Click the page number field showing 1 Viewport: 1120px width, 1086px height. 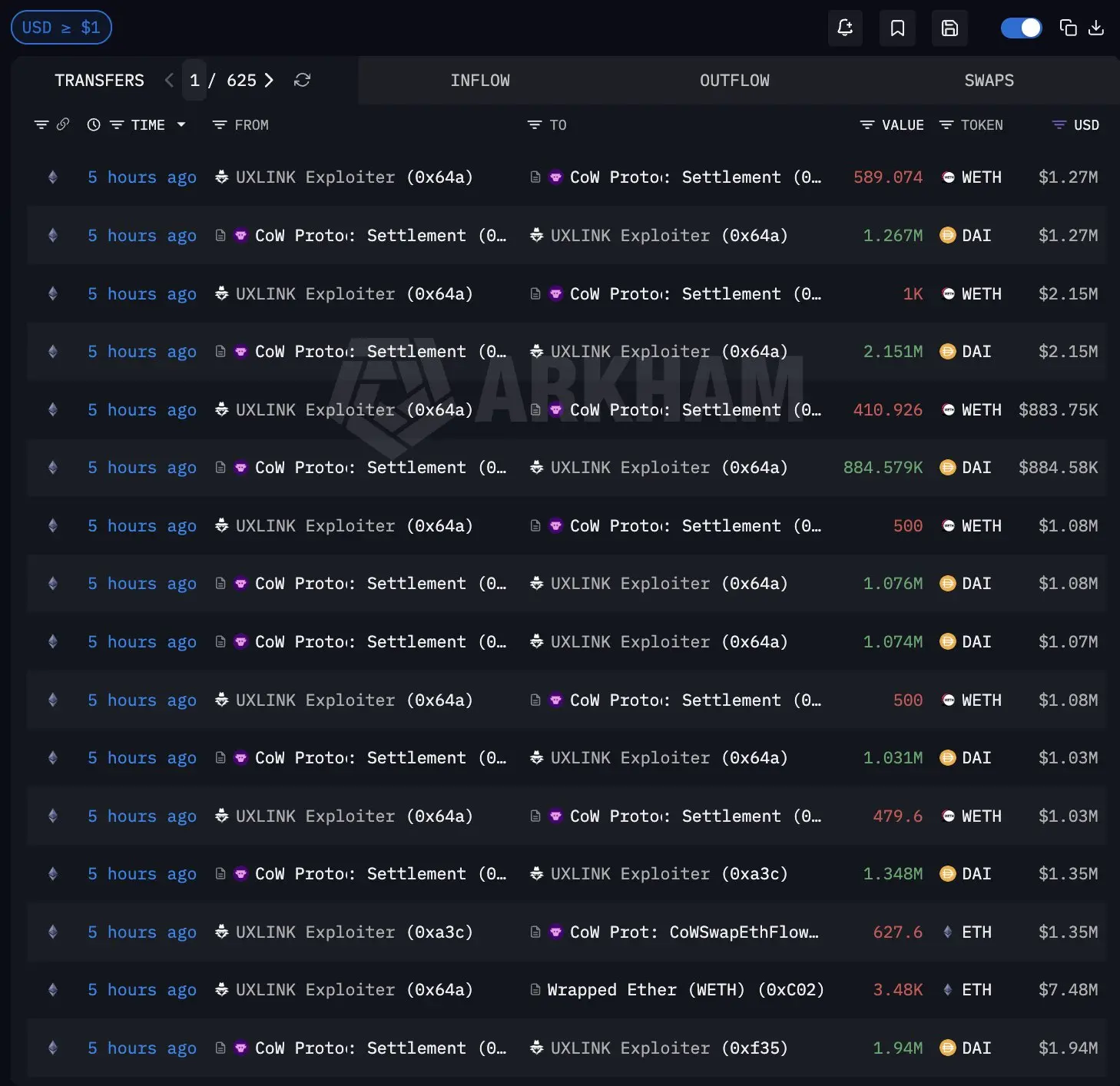coord(194,81)
